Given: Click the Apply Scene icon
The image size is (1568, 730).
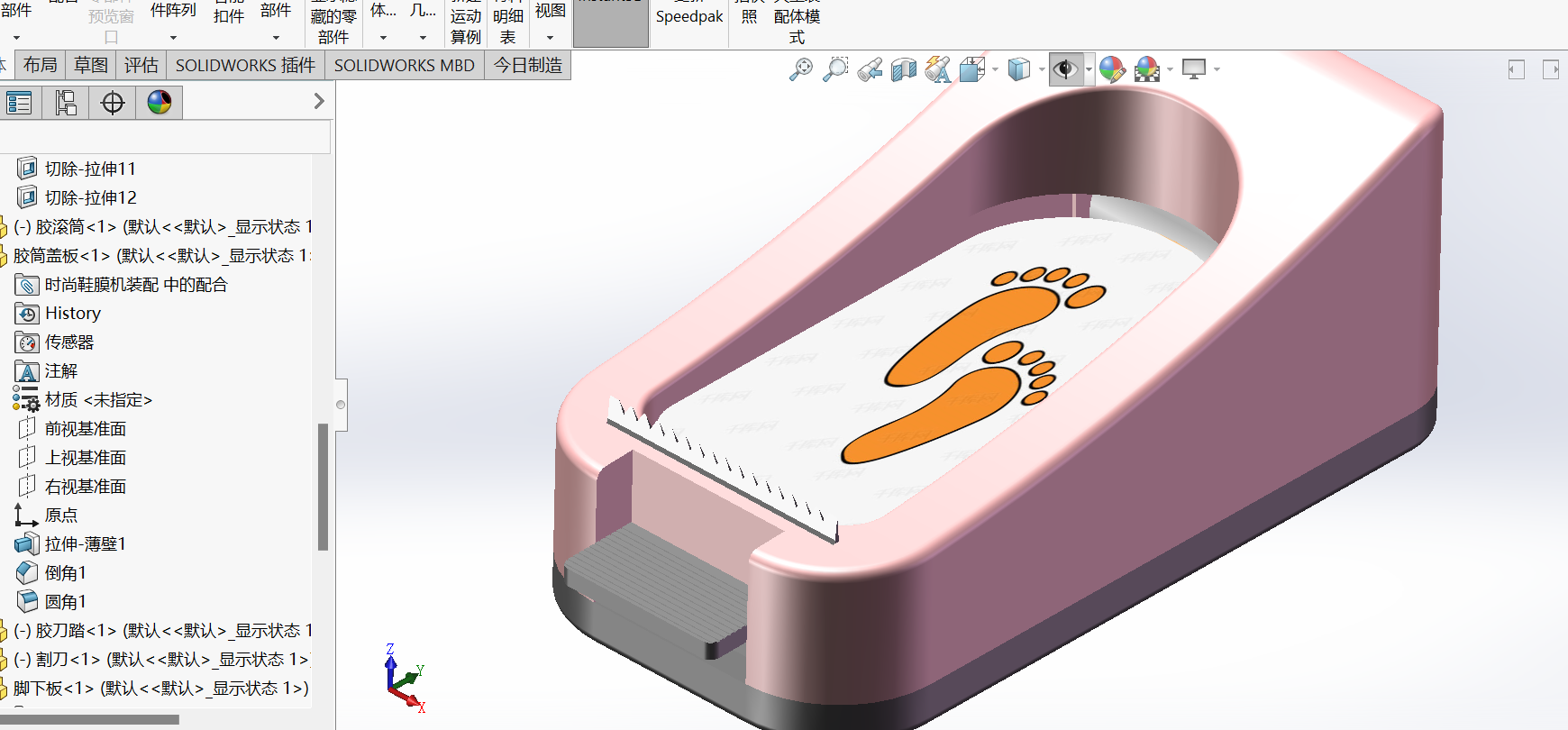Looking at the screenshot, I should (x=1147, y=69).
